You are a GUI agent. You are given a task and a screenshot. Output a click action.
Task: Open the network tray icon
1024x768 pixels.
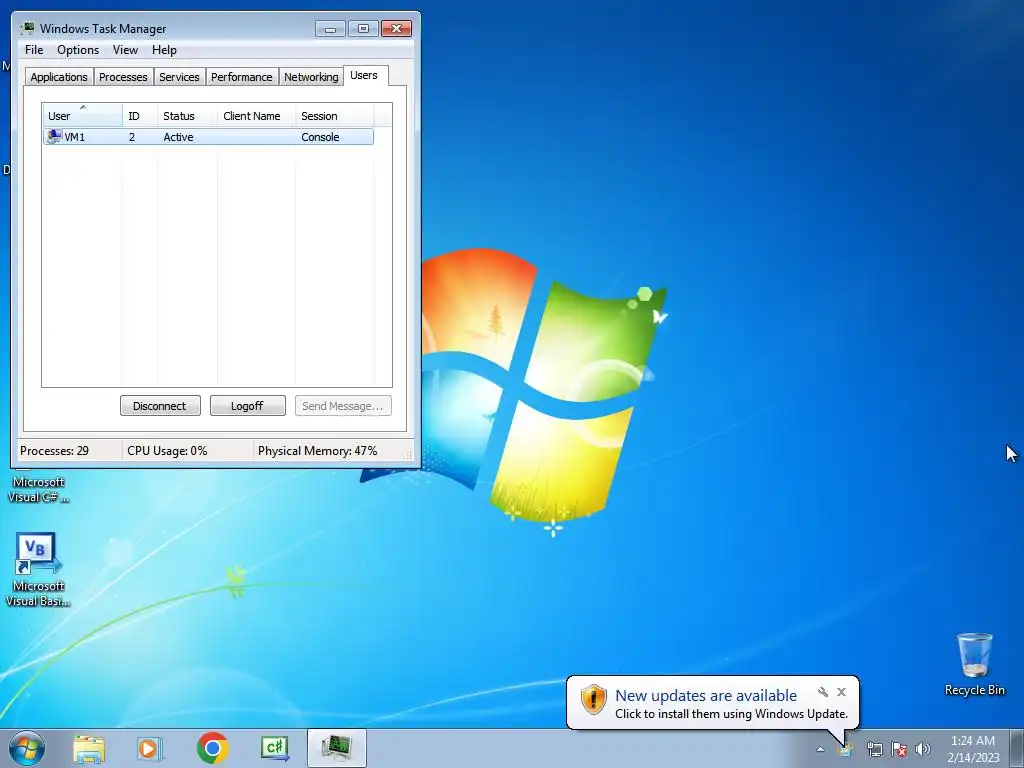pos(874,749)
